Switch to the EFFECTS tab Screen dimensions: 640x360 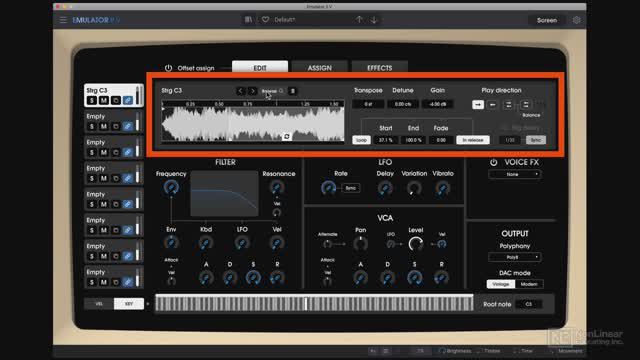coord(380,67)
